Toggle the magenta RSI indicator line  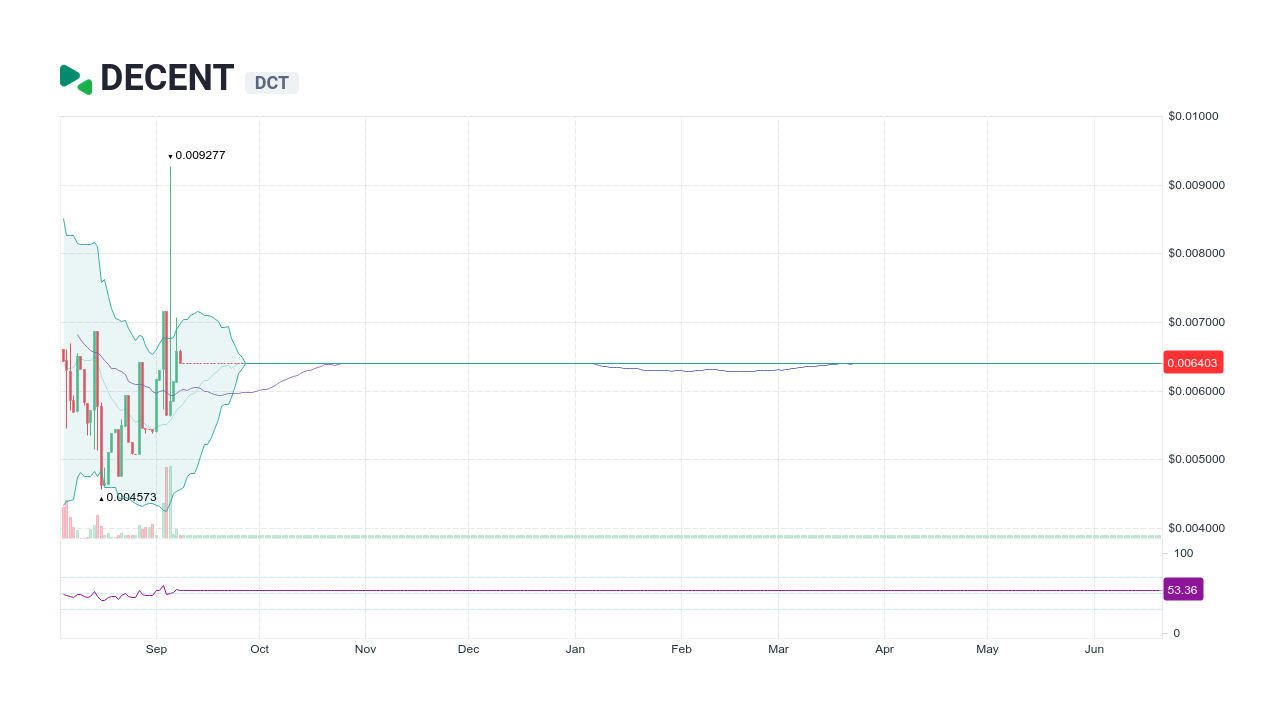point(600,590)
